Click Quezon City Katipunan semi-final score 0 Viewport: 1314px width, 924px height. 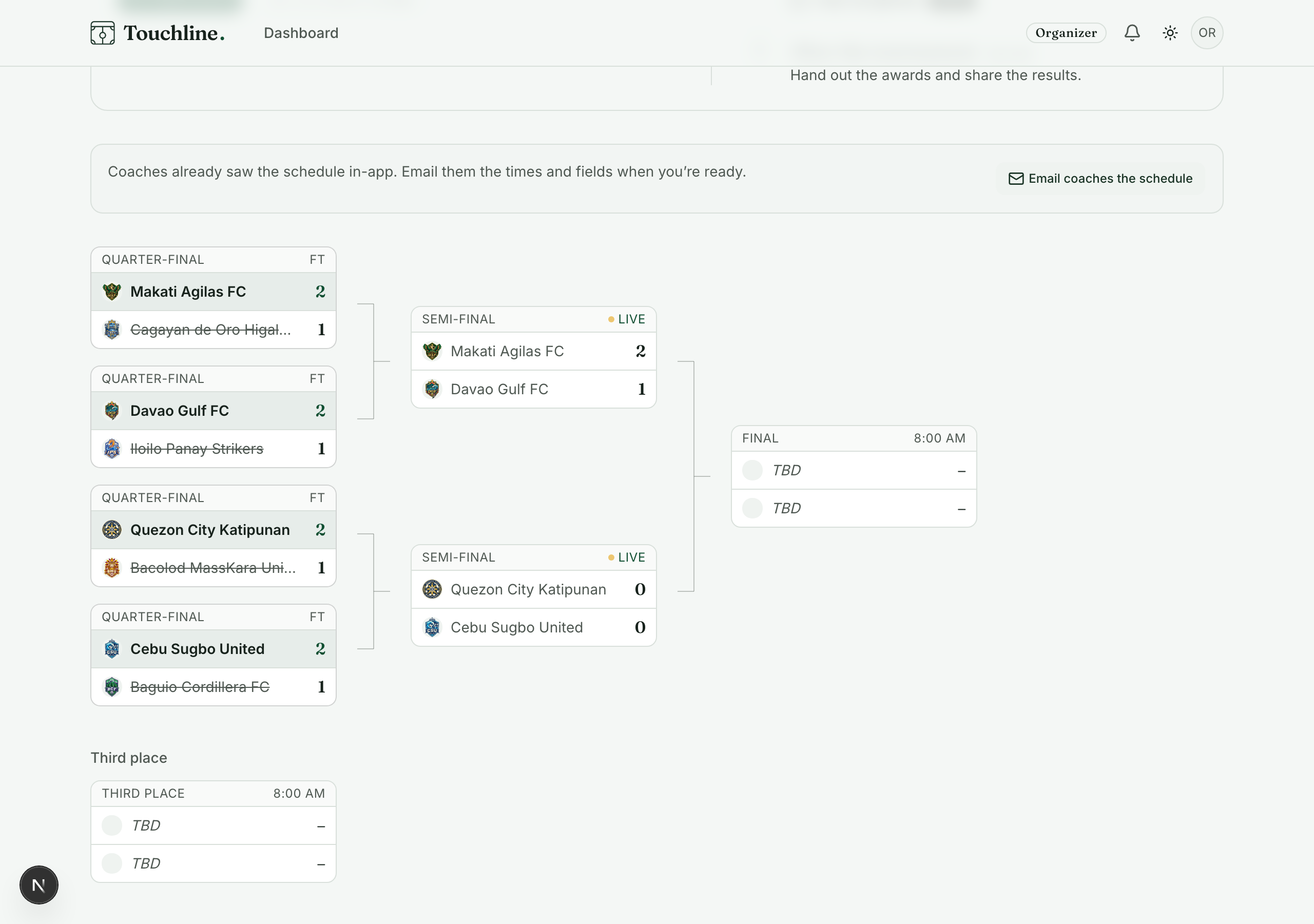(640, 589)
